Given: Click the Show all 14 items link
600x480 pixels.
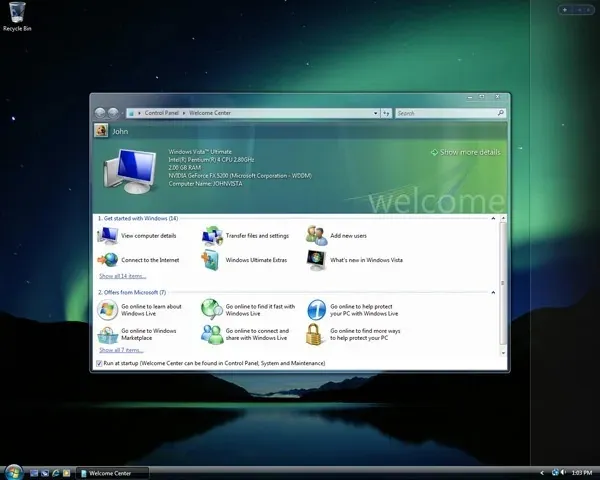Looking at the screenshot, I should click(x=123, y=276).
